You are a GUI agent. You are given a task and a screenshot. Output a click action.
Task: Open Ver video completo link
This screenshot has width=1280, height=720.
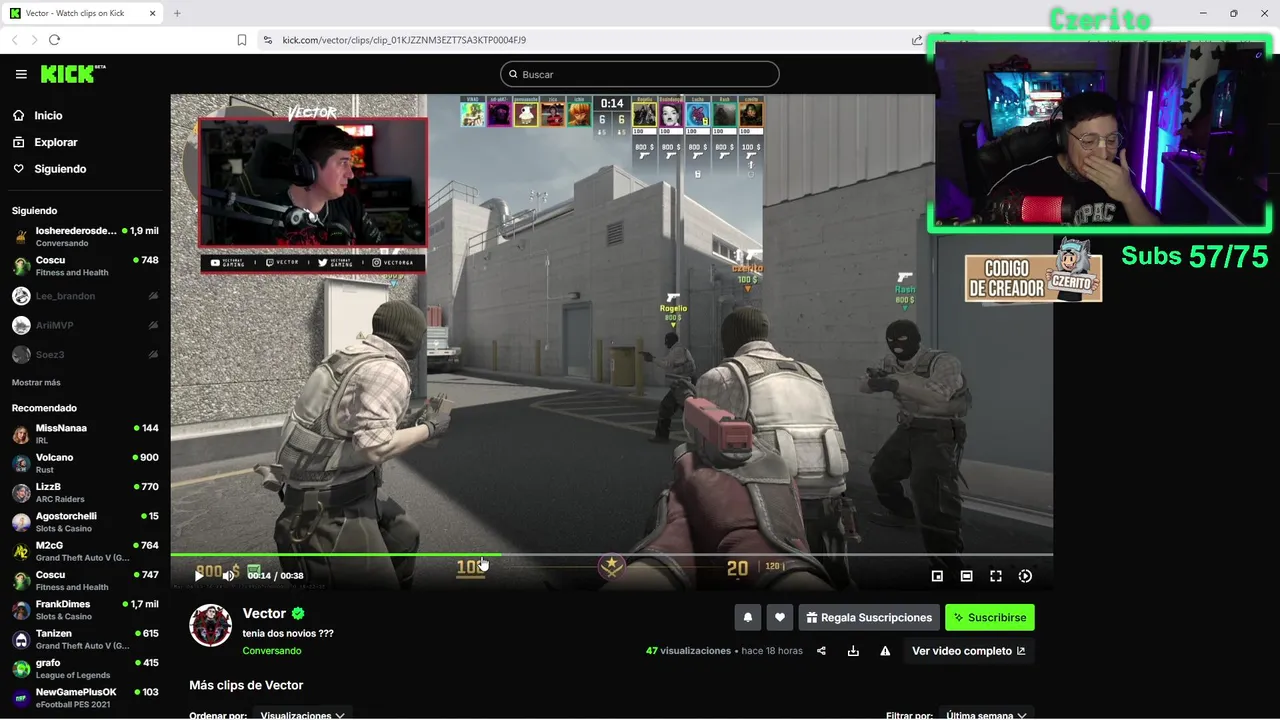[968, 651]
